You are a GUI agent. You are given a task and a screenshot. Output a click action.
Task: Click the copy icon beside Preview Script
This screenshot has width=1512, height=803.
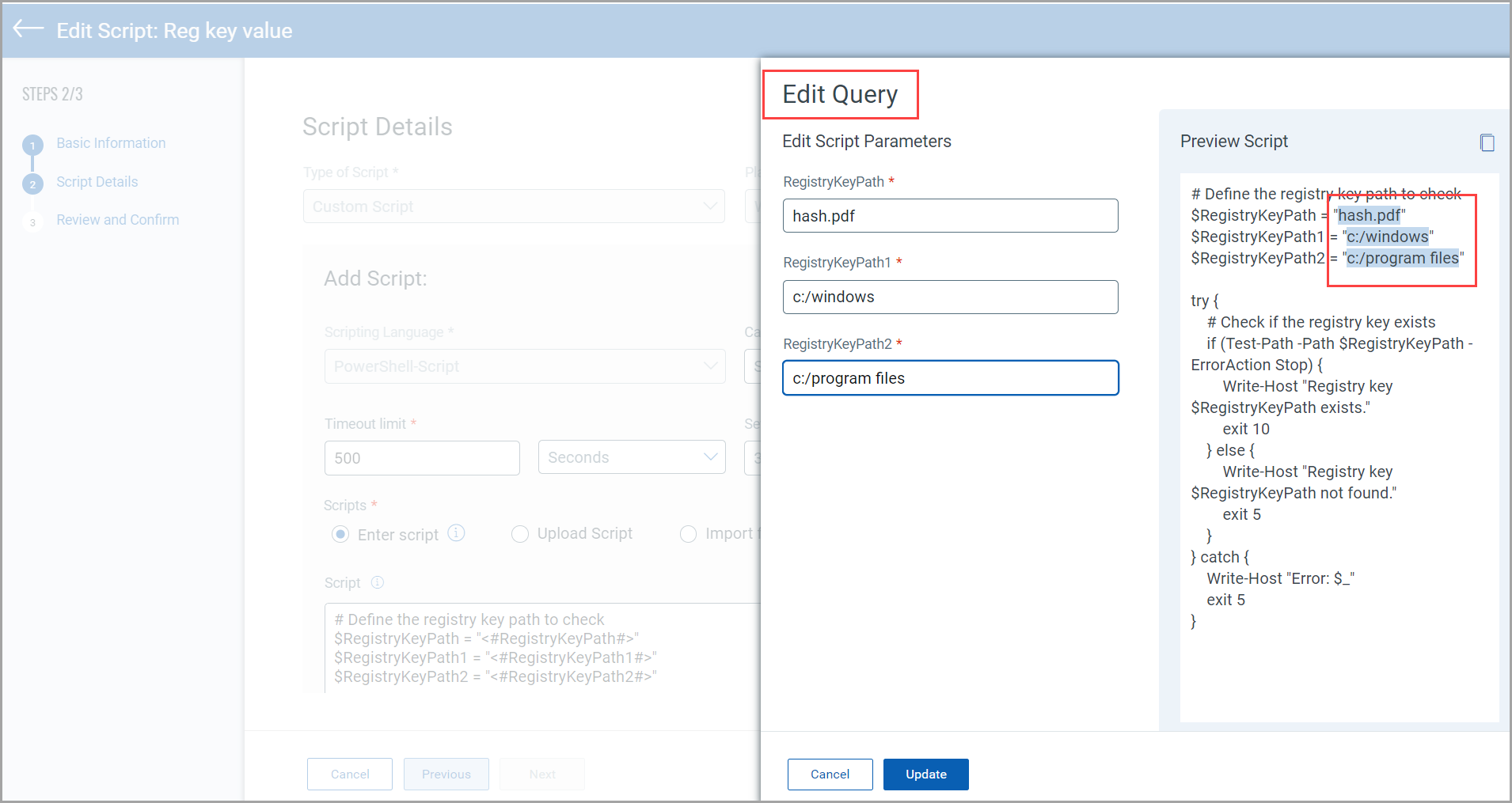pyautogui.click(x=1487, y=142)
